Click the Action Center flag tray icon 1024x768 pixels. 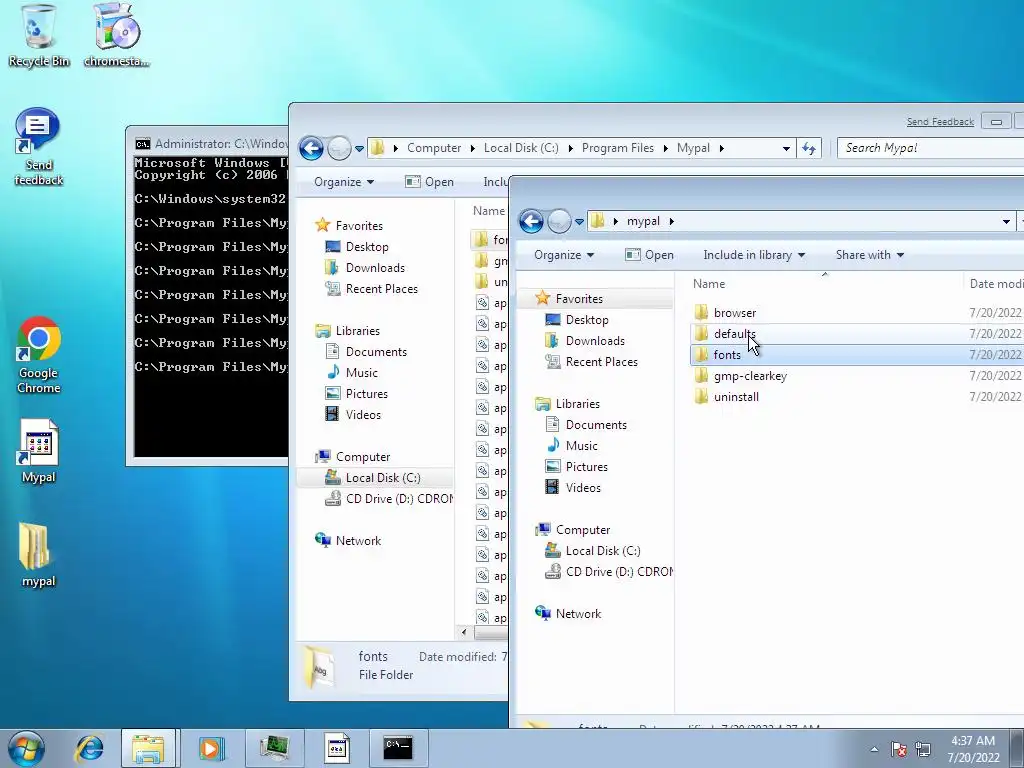[x=899, y=749]
